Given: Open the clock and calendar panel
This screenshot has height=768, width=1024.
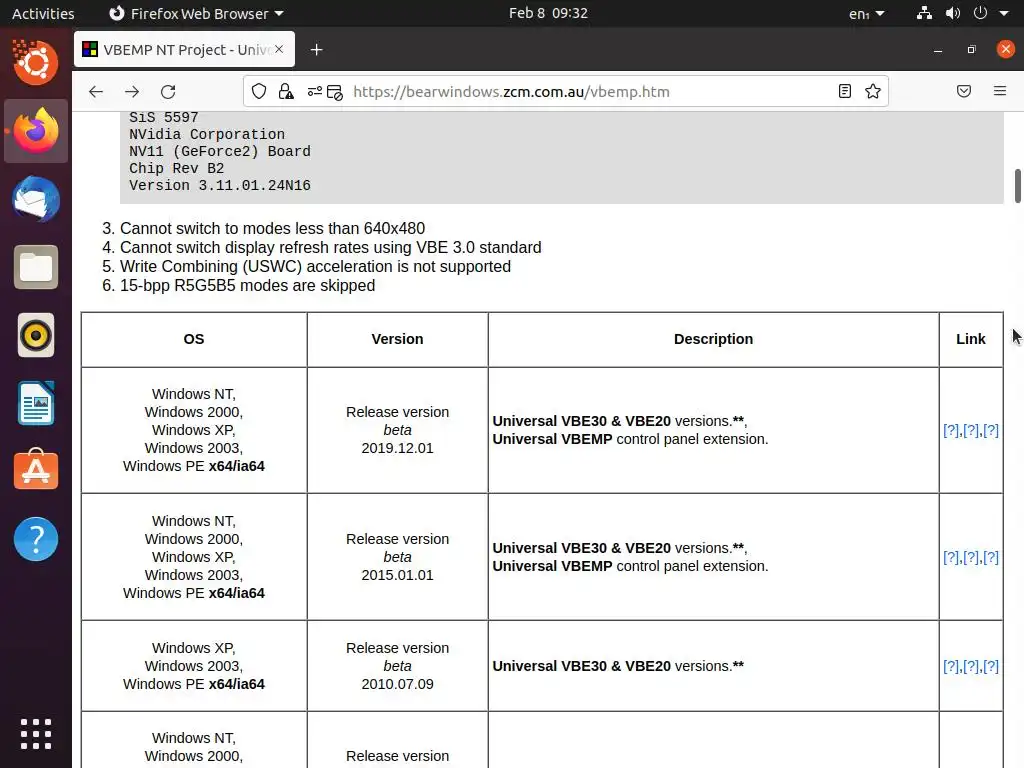Looking at the screenshot, I should [x=548, y=13].
